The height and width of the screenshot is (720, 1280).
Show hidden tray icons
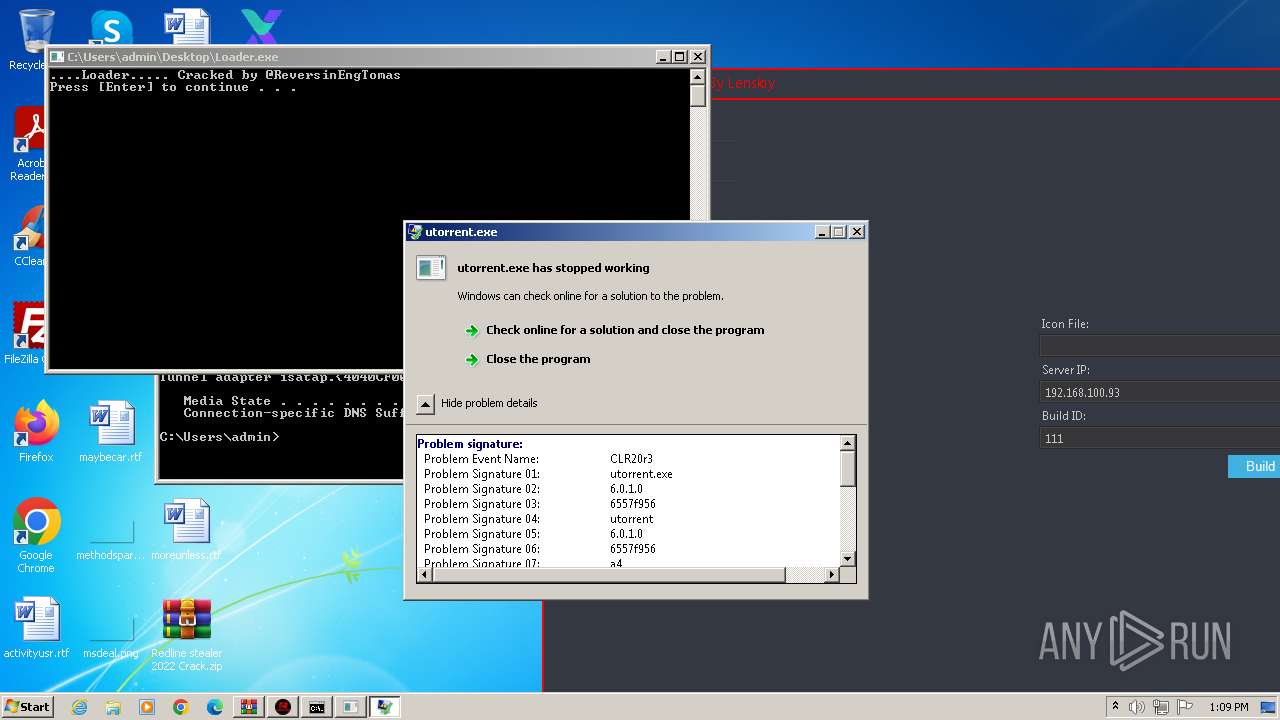(1116, 707)
